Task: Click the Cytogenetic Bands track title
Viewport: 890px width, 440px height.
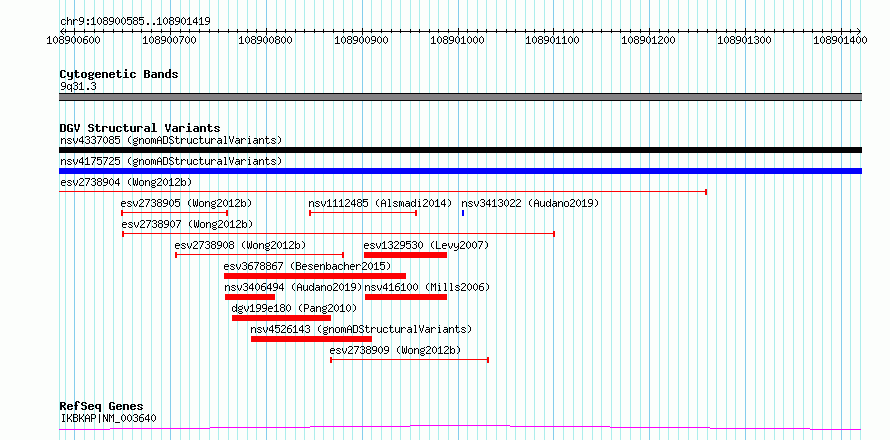Action: click(x=119, y=74)
